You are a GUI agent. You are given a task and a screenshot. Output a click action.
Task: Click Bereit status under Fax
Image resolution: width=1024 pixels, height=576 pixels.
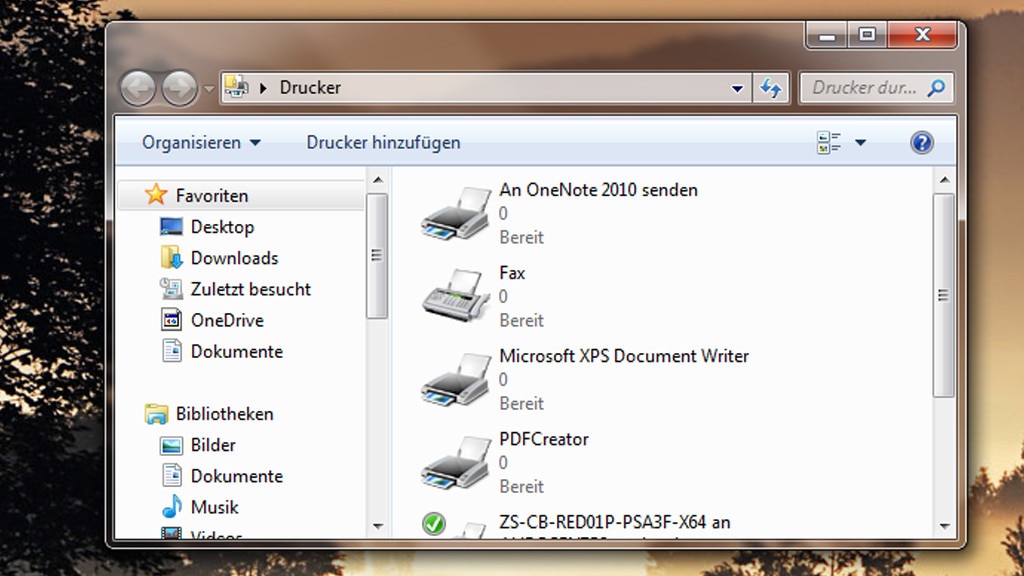tap(521, 321)
